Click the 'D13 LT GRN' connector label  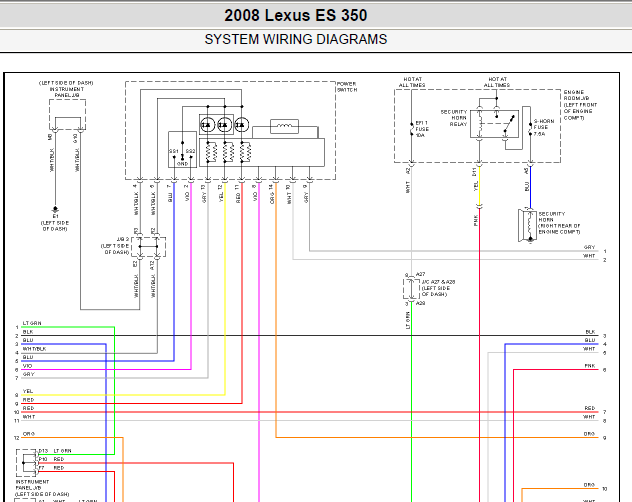click(x=55, y=451)
